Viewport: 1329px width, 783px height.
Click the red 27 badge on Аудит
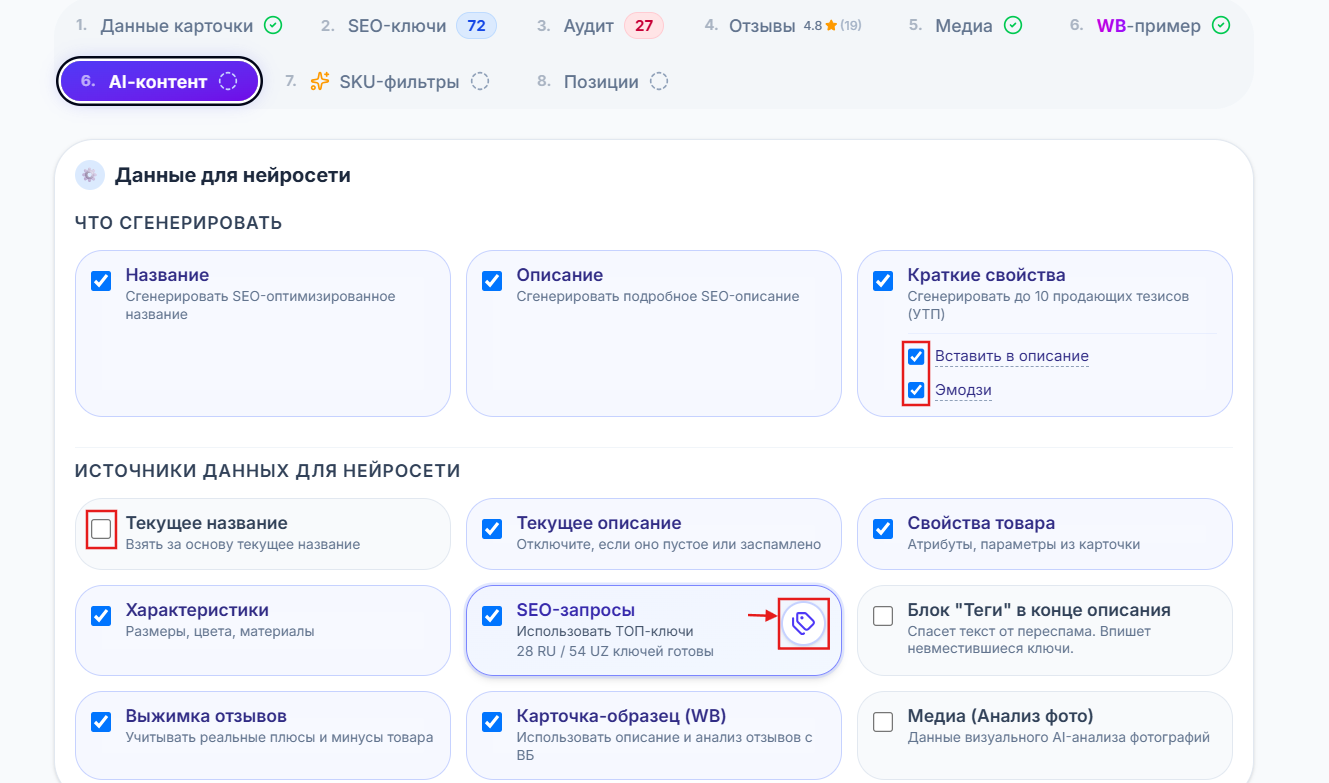pyautogui.click(x=643, y=25)
